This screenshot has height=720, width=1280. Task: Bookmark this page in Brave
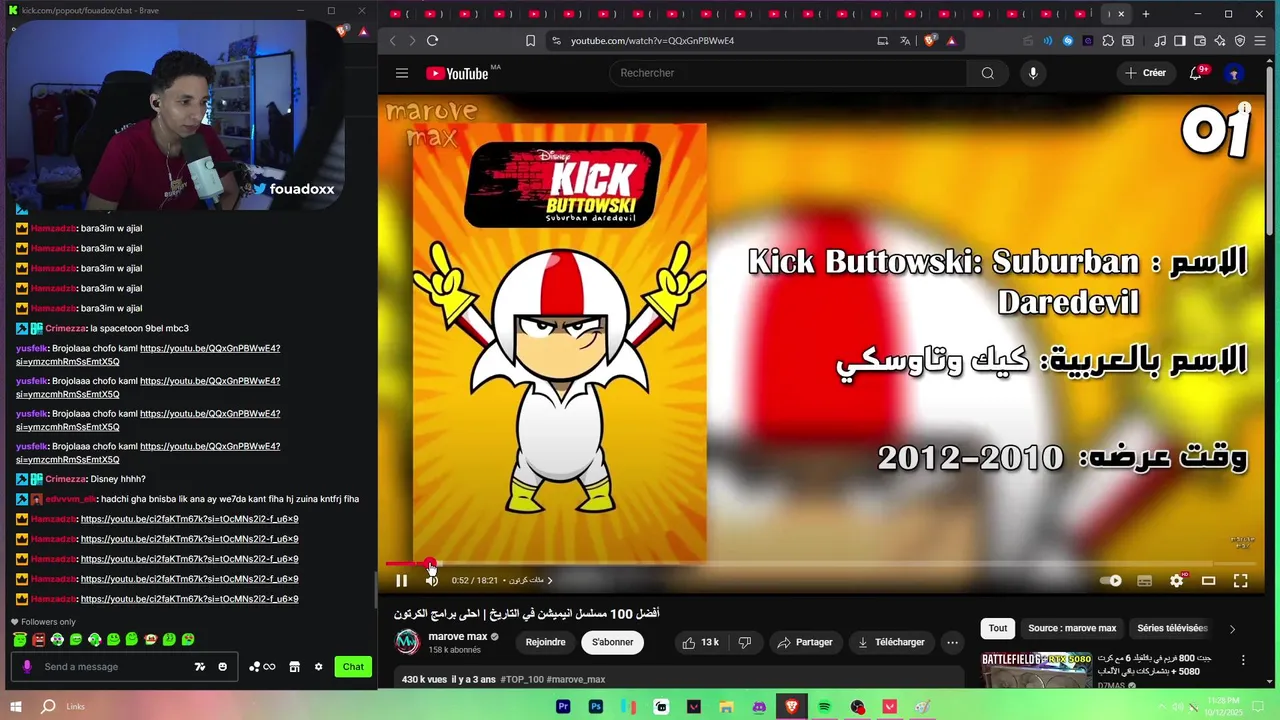530,41
